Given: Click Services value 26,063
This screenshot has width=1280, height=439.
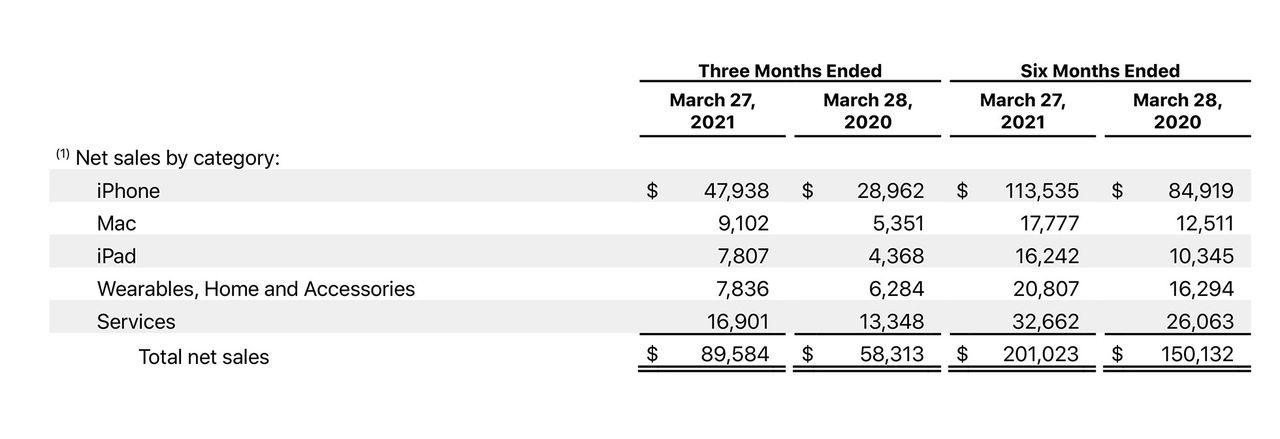Looking at the screenshot, I should (x=1201, y=322).
